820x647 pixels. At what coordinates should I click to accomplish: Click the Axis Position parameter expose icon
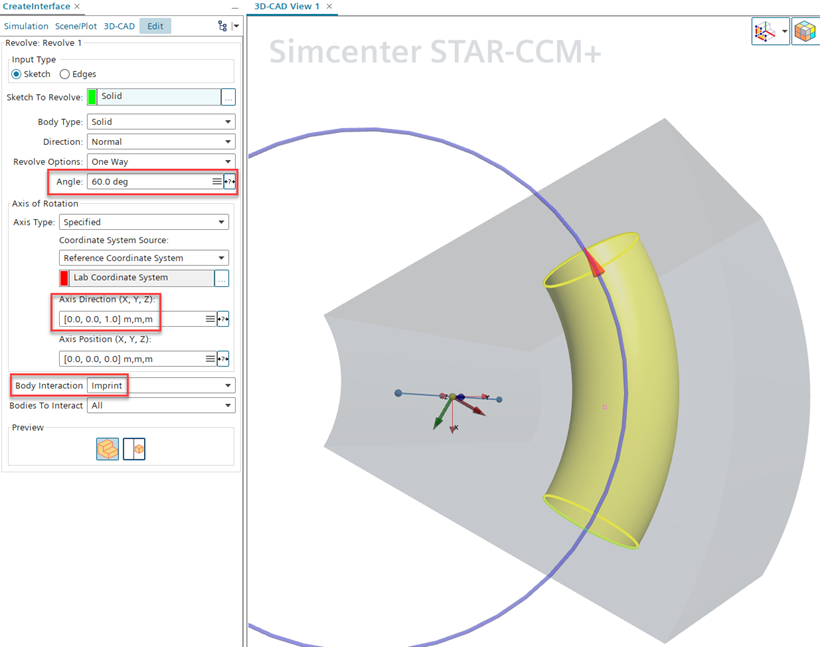tap(223, 359)
